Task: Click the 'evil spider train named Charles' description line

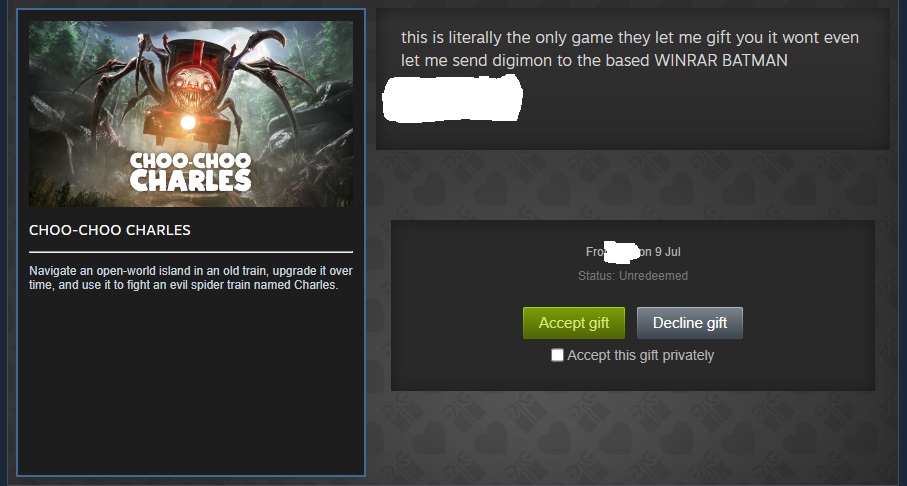Action: click(230, 285)
